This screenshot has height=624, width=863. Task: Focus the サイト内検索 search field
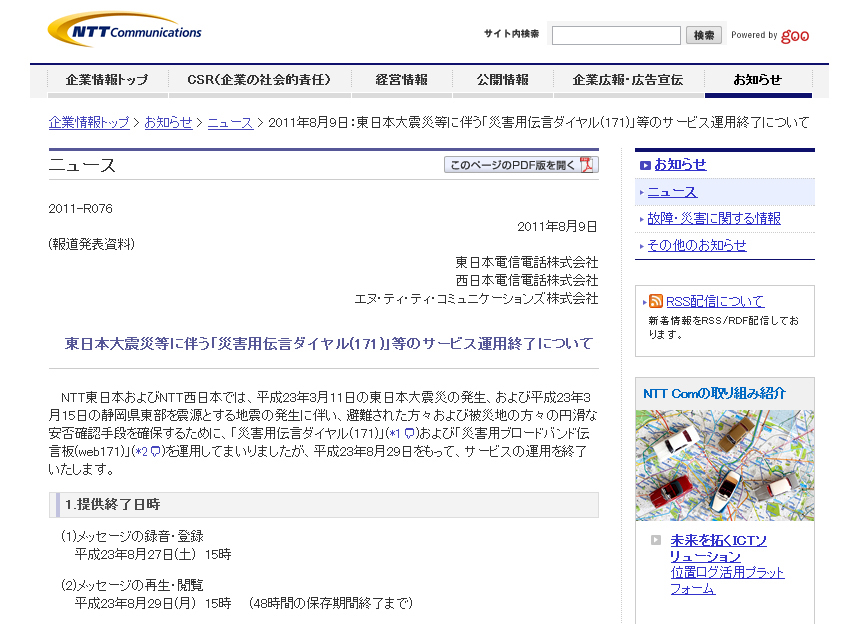point(616,35)
